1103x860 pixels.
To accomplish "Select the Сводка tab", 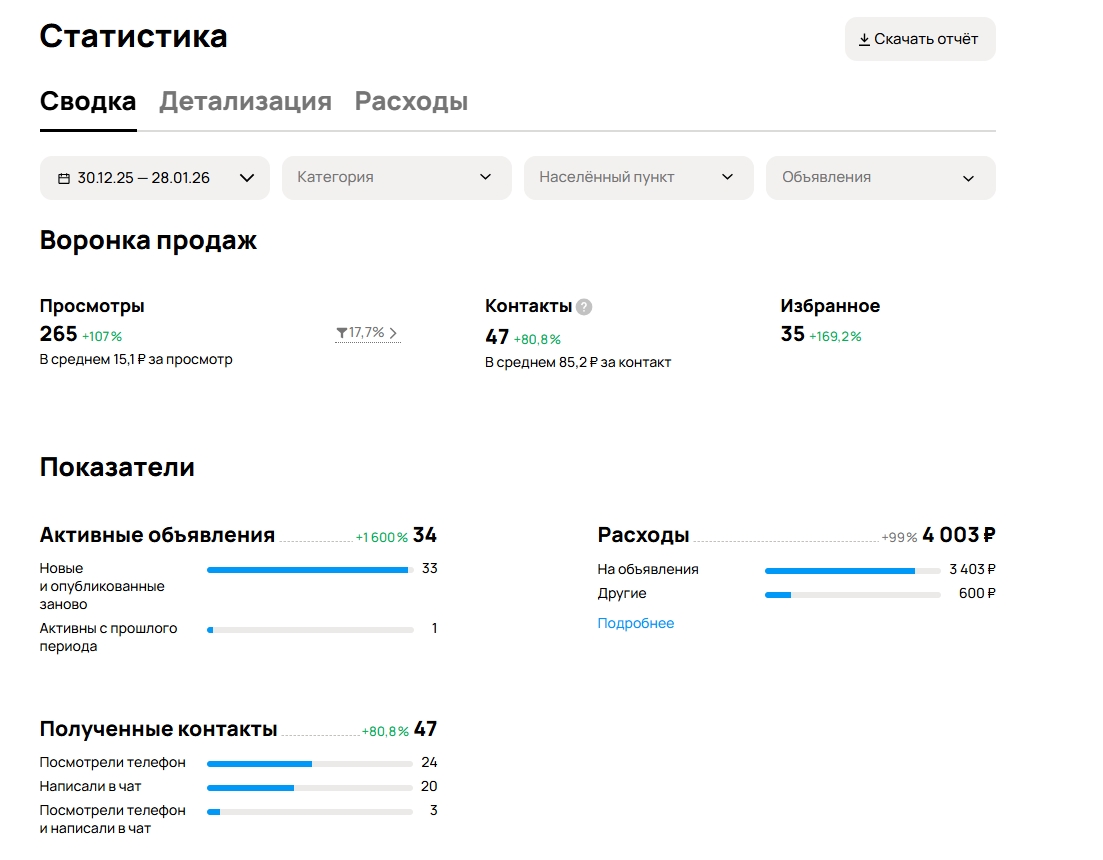I will [x=88, y=102].
